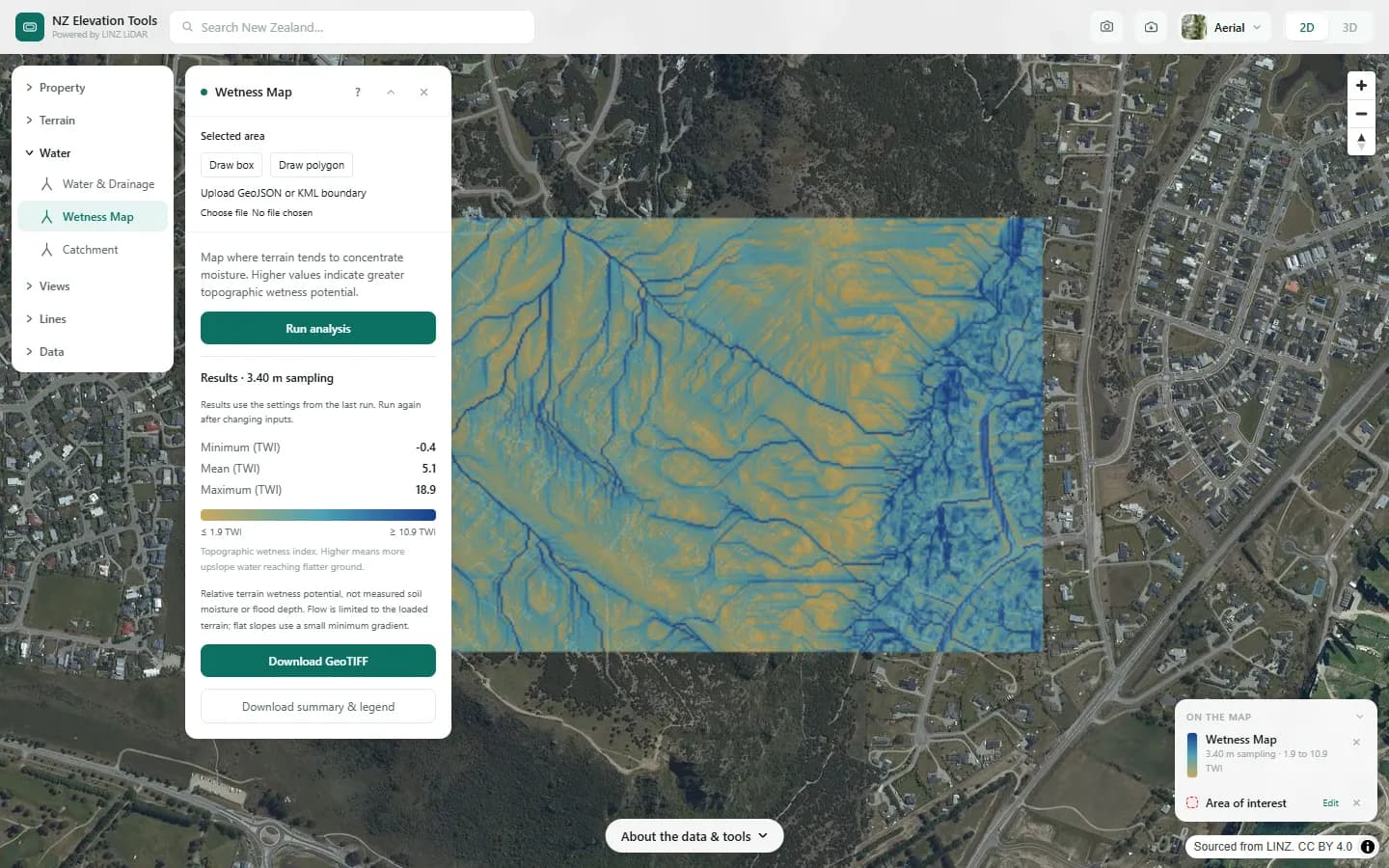Collapse the Wetness Map panel with the chevron
This screenshot has height=868, width=1389.
pyautogui.click(x=391, y=93)
